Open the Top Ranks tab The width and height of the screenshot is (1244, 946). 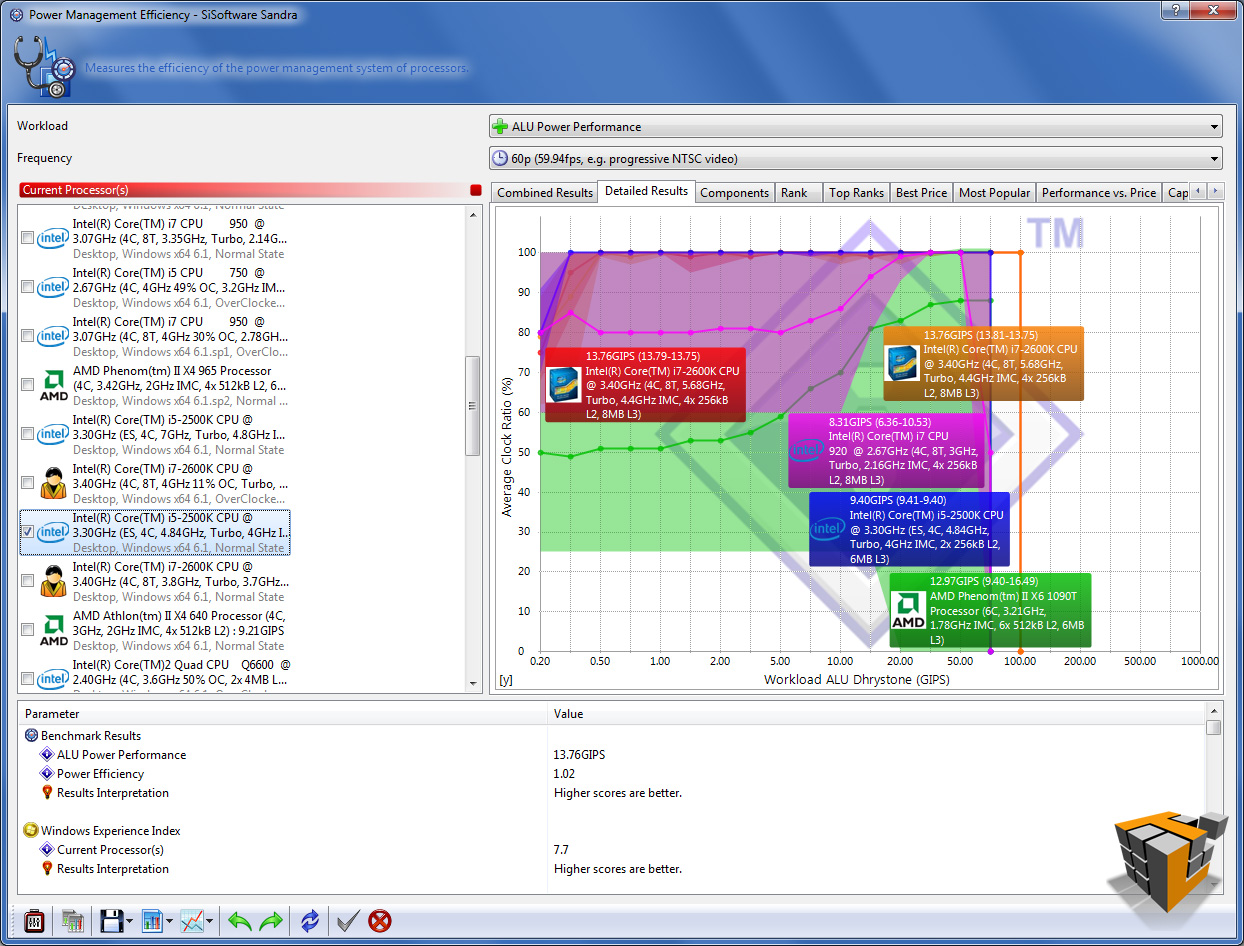[857, 193]
